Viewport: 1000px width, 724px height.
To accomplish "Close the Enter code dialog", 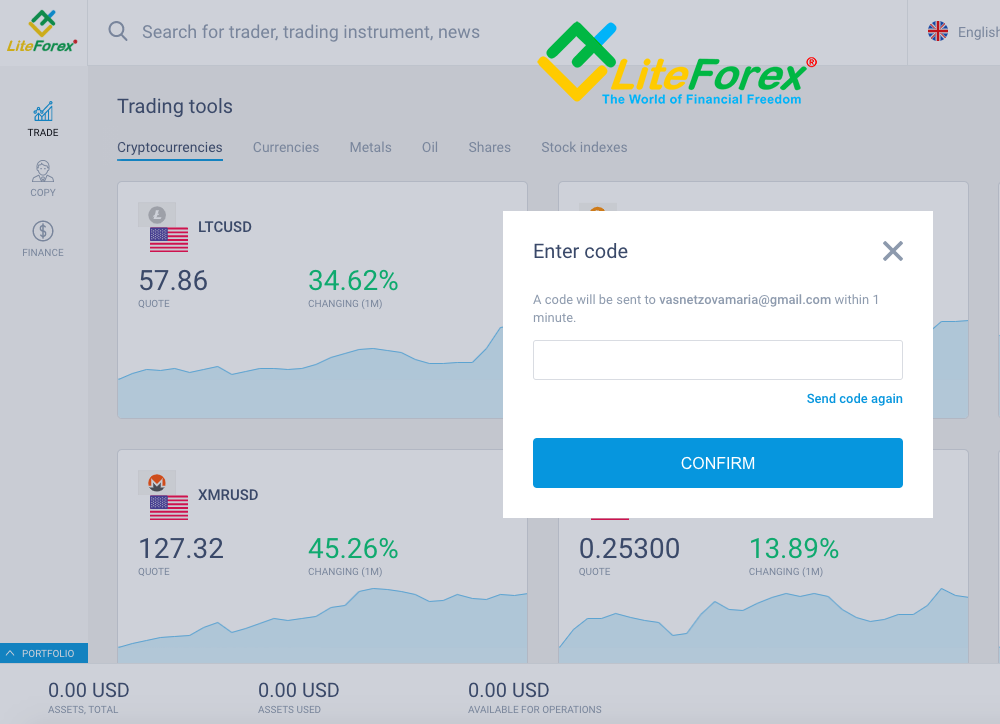I will 892,251.
